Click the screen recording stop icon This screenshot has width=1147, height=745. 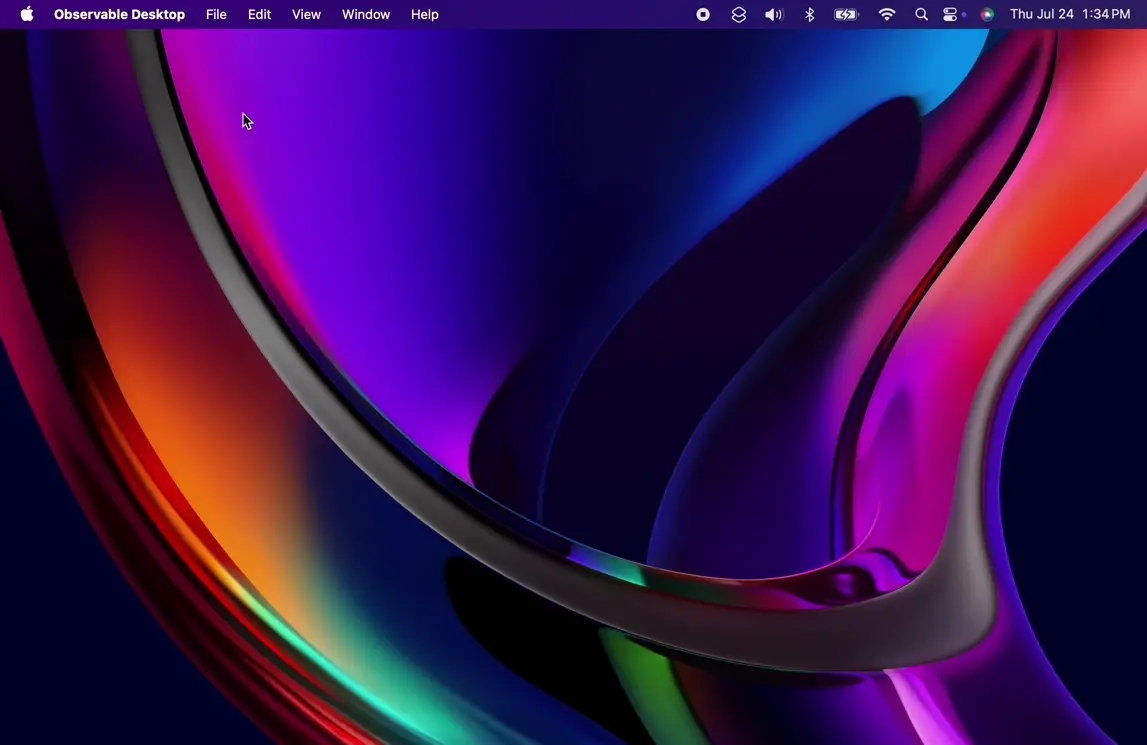click(703, 14)
